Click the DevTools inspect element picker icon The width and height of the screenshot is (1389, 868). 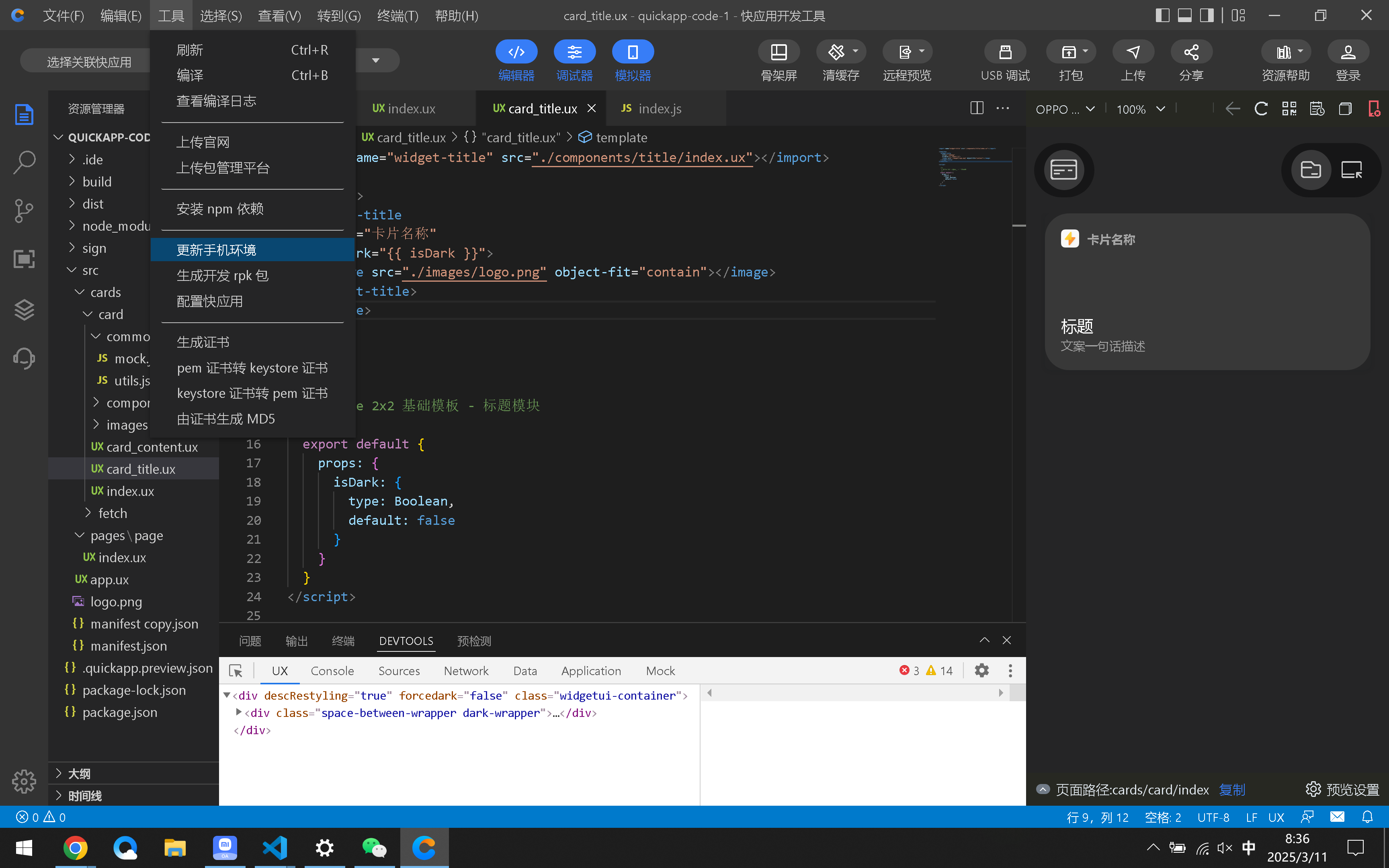point(236,671)
